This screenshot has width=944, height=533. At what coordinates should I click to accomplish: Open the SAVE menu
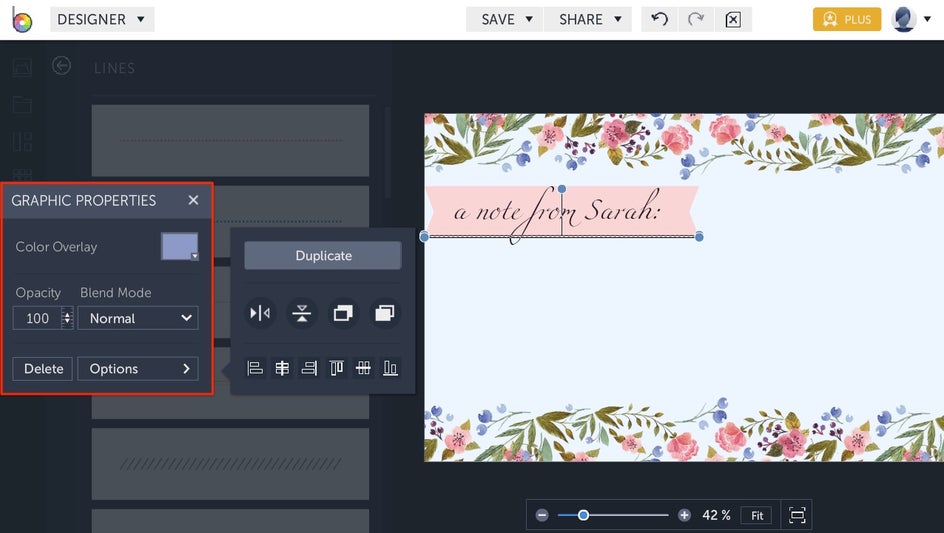click(505, 19)
